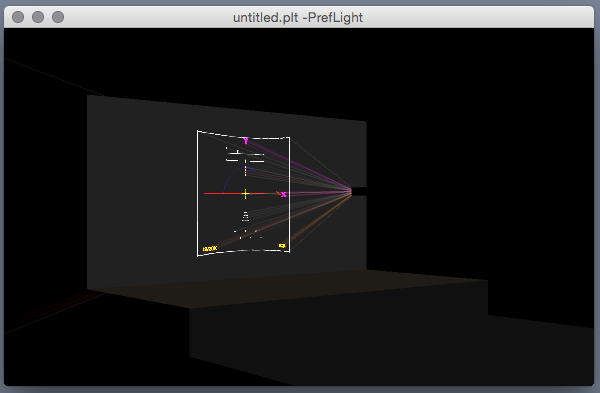Click the magenta X axis marker

[283, 195]
